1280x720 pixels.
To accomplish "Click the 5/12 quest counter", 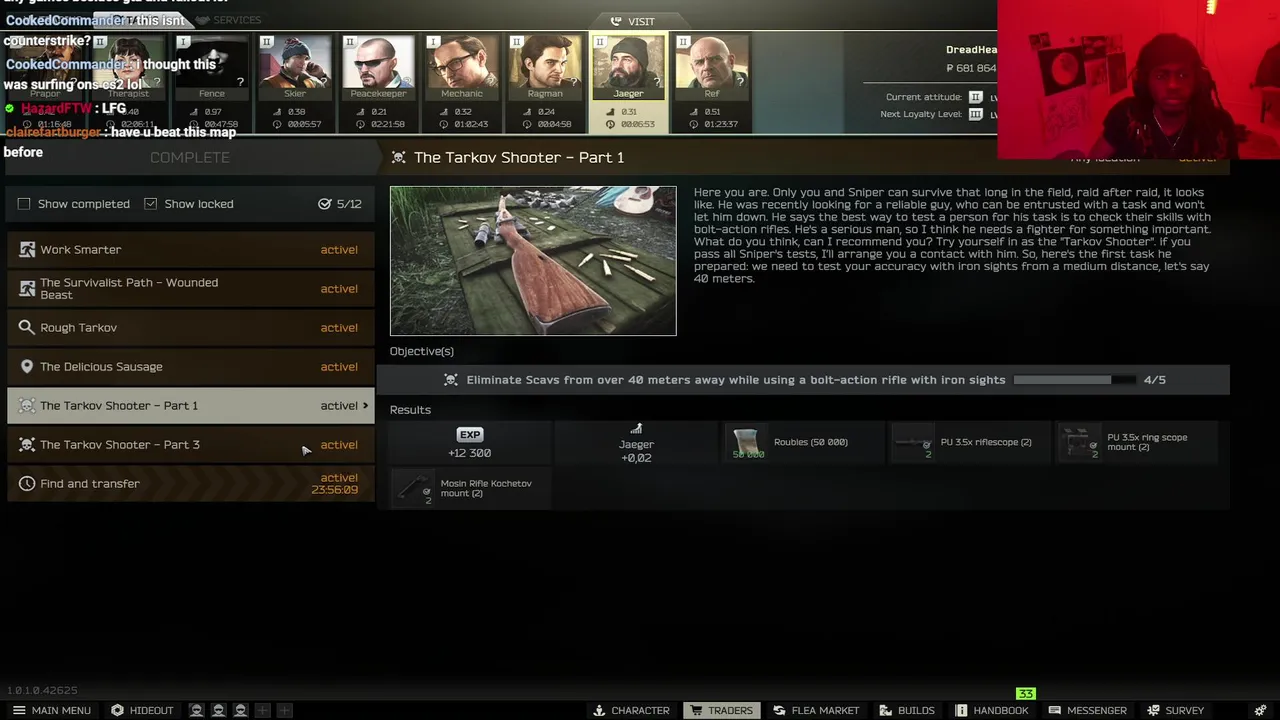I will click(340, 204).
